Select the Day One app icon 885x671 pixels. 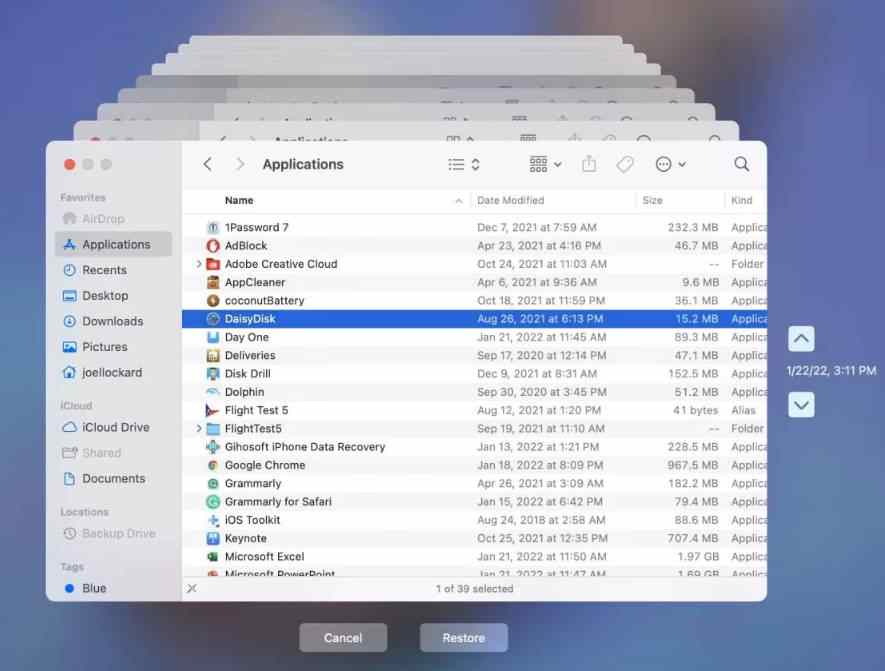pos(213,337)
